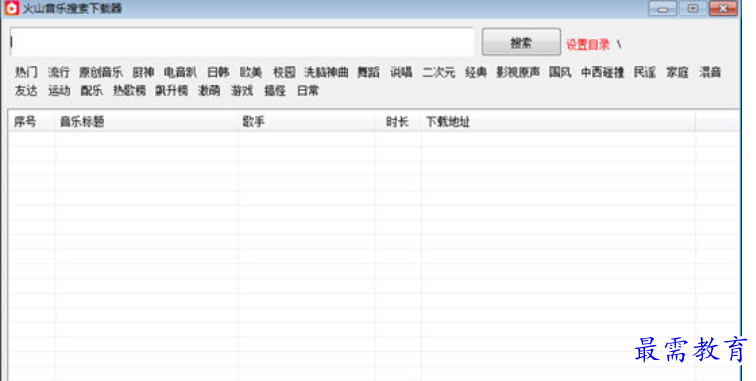Choose the 国风 category
756x381 pixels.
click(560, 72)
